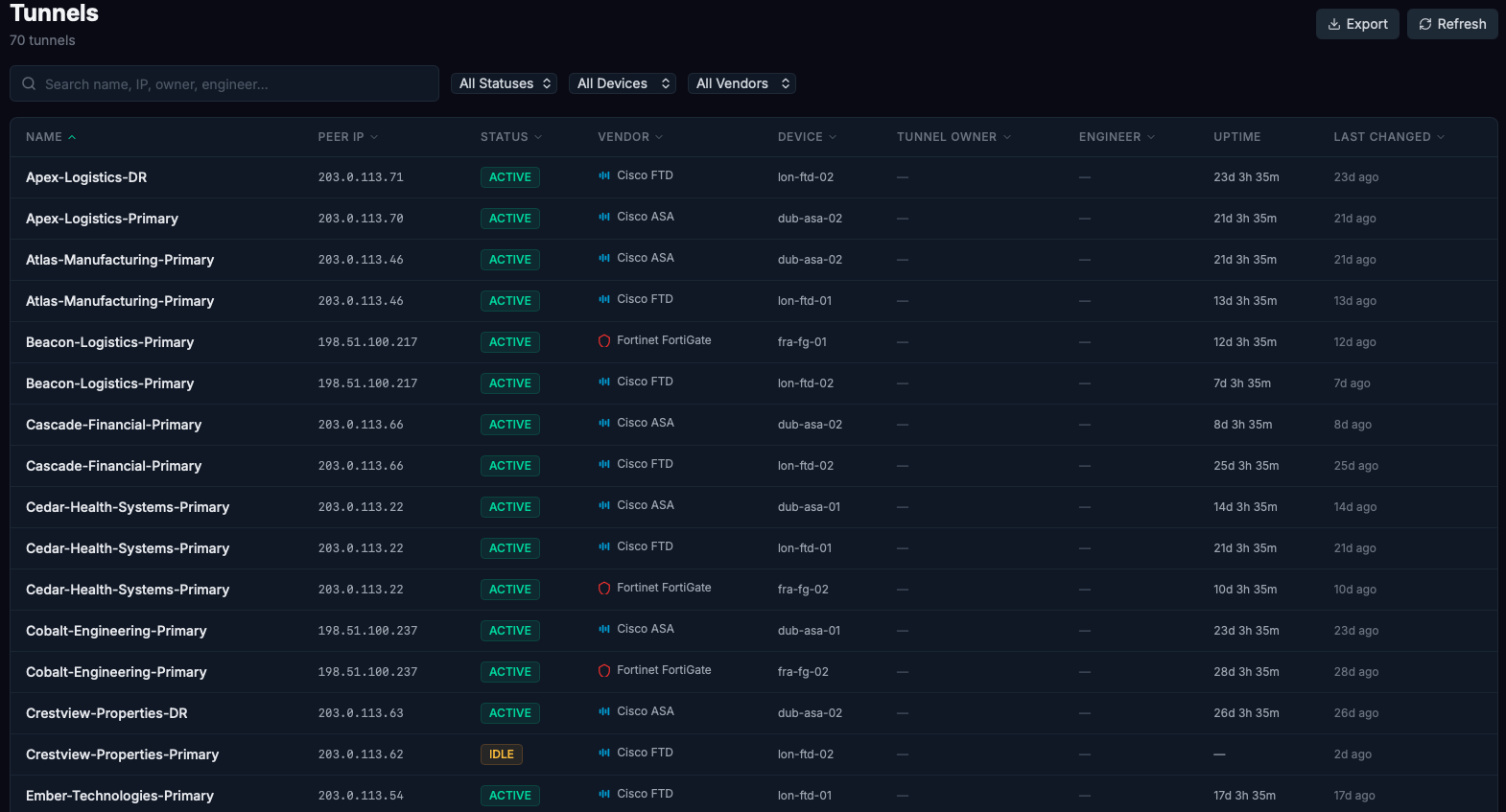Click peer IP 203.0.113.70
Viewport: 1506px width, 812px height.
pyautogui.click(x=361, y=219)
